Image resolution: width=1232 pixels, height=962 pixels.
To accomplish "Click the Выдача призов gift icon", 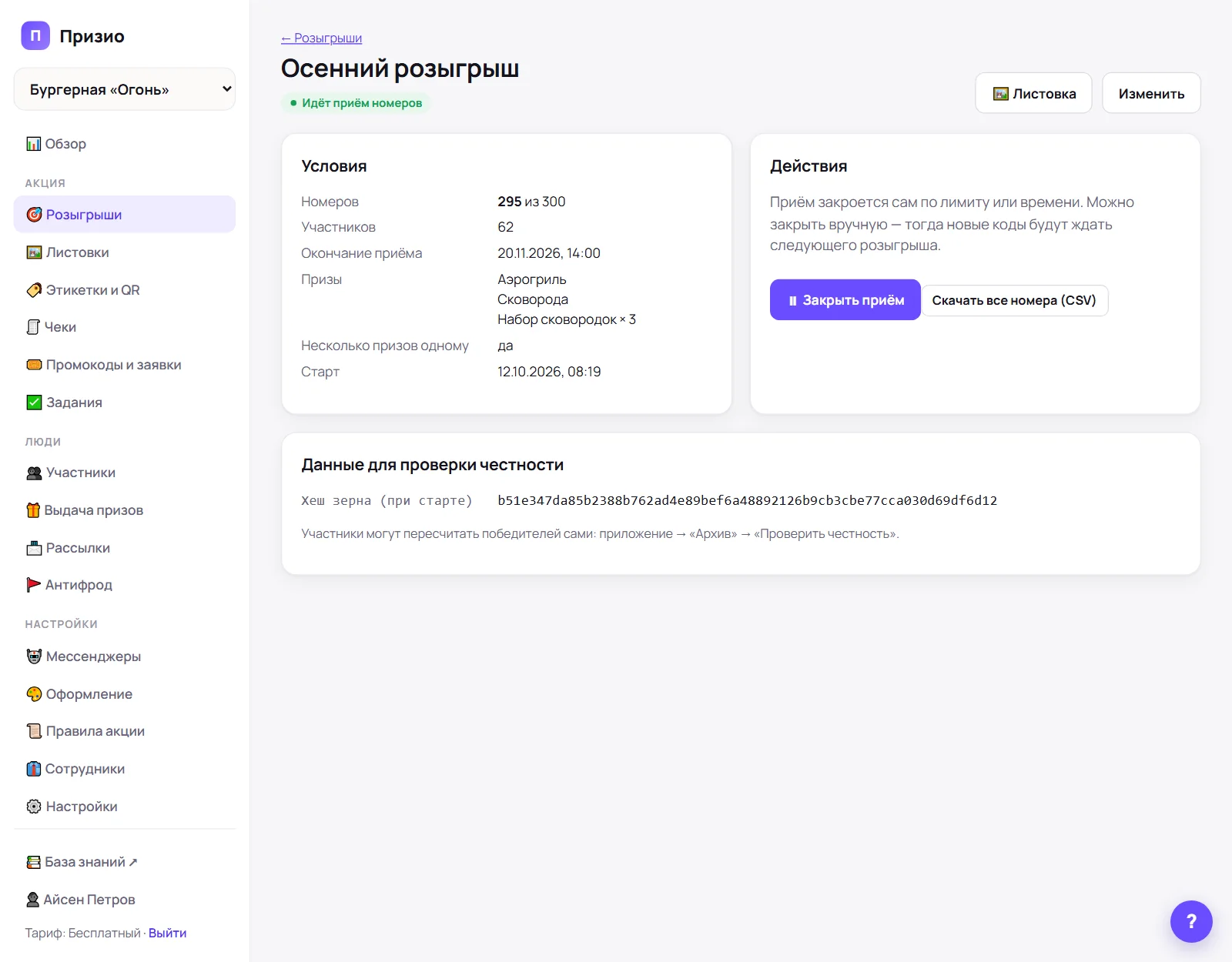I will click(x=33, y=510).
